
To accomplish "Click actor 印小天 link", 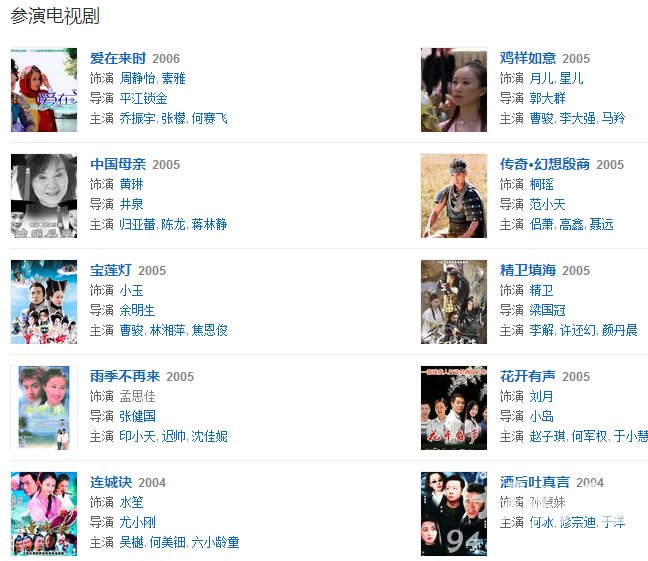I will click(x=137, y=436).
